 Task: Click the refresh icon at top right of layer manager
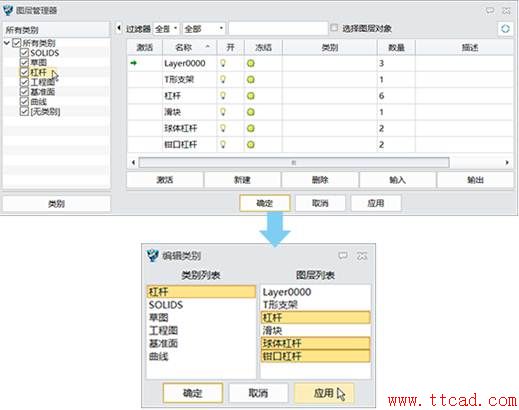[505, 29]
